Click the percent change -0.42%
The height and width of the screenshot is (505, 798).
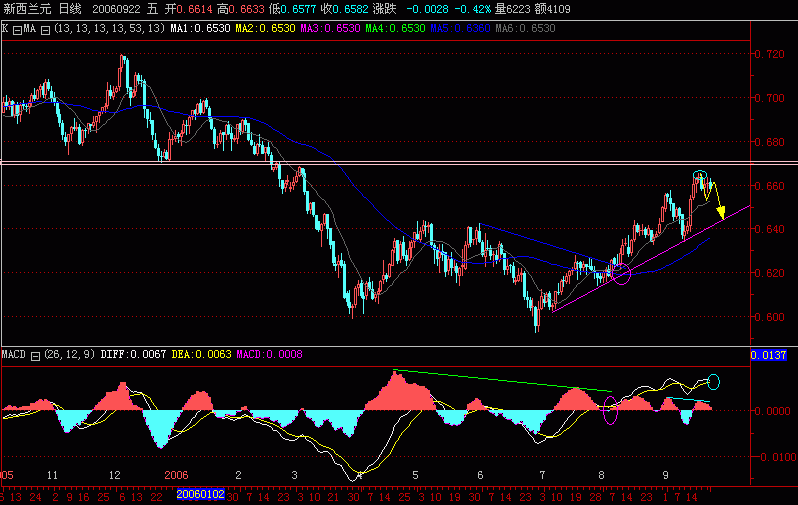[473, 9]
